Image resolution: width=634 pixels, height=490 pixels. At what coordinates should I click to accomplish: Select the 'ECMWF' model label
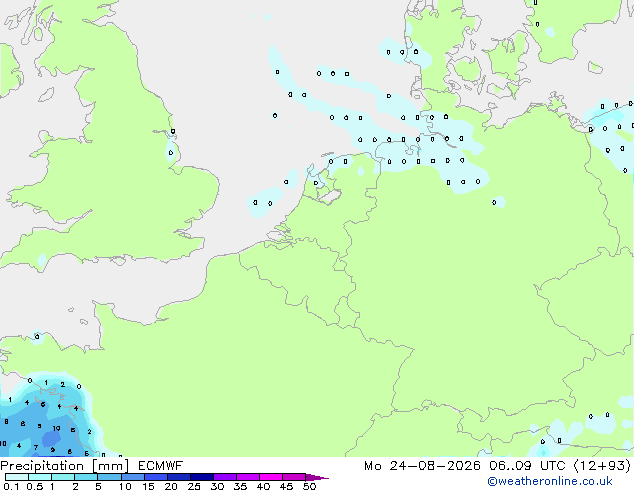160,466
